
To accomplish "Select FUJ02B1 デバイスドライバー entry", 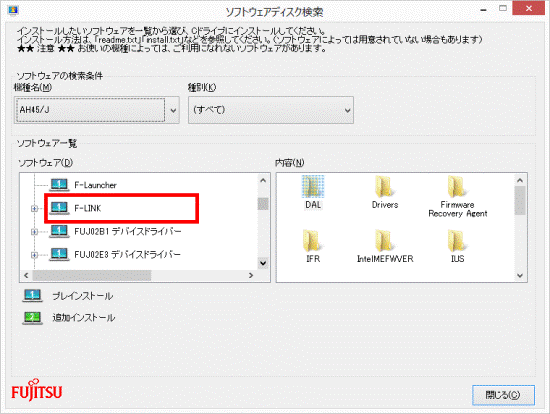I will 128,232.
